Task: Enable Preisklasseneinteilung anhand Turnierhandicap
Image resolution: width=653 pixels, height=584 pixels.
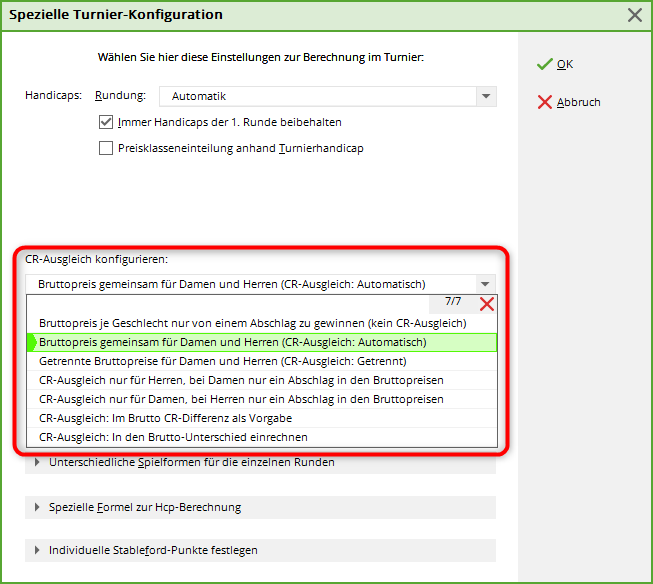Action: pyautogui.click(x=106, y=148)
